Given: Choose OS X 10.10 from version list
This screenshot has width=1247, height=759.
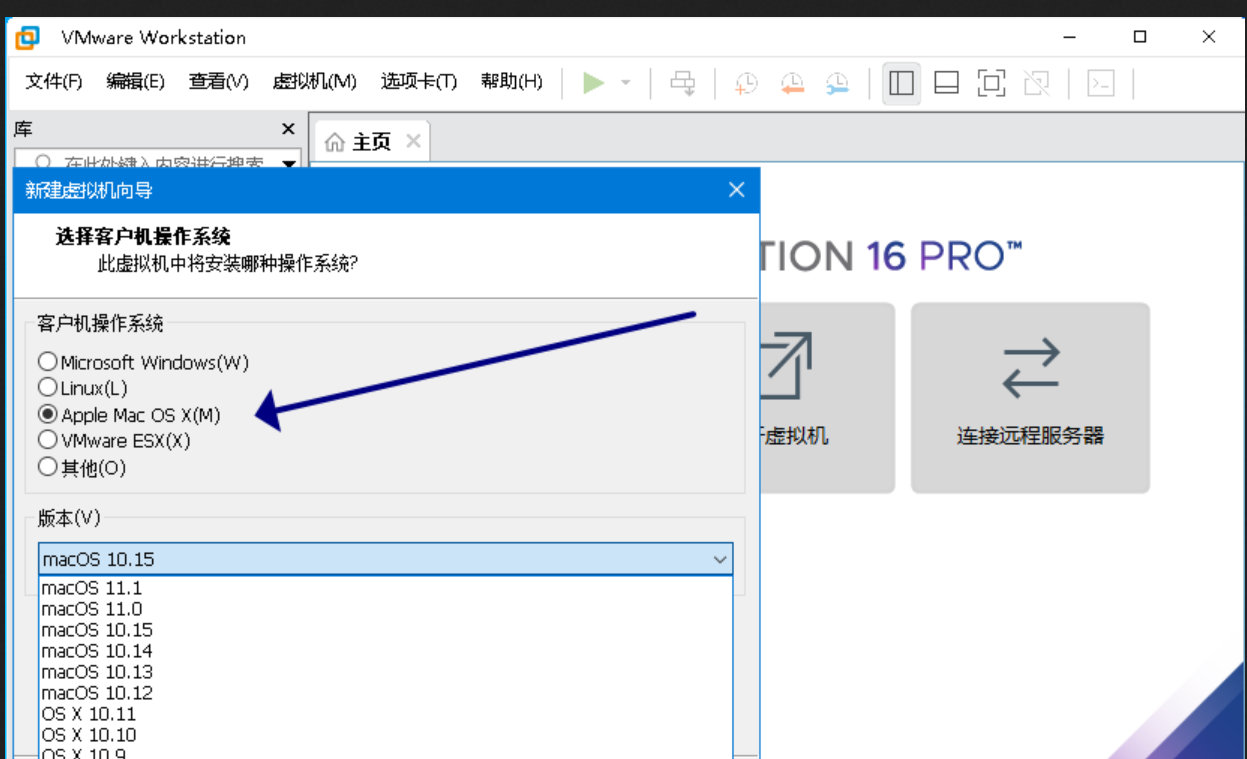Looking at the screenshot, I should pyautogui.click(x=385, y=735).
